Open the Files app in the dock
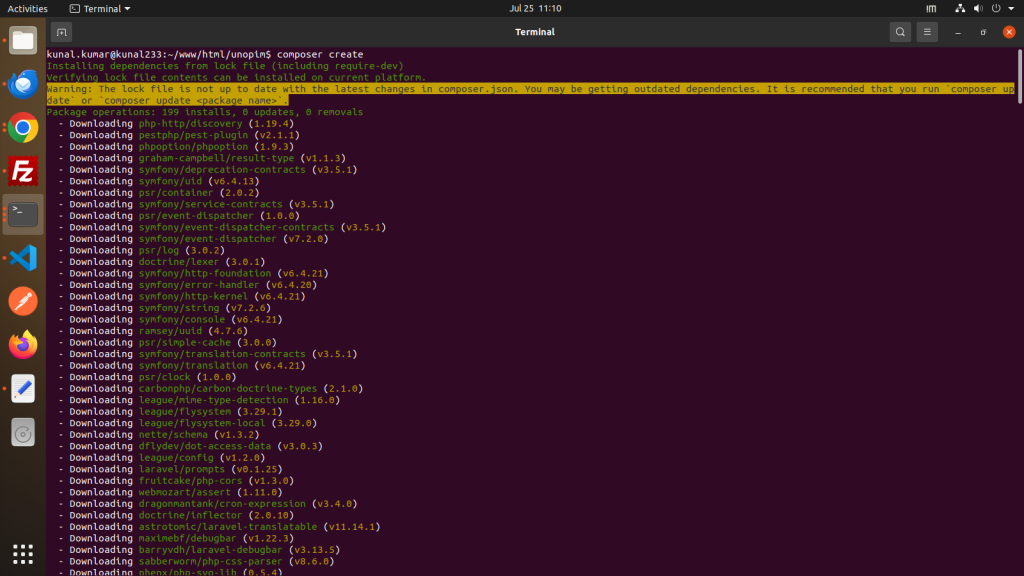The height and width of the screenshot is (576, 1024). tap(23, 40)
